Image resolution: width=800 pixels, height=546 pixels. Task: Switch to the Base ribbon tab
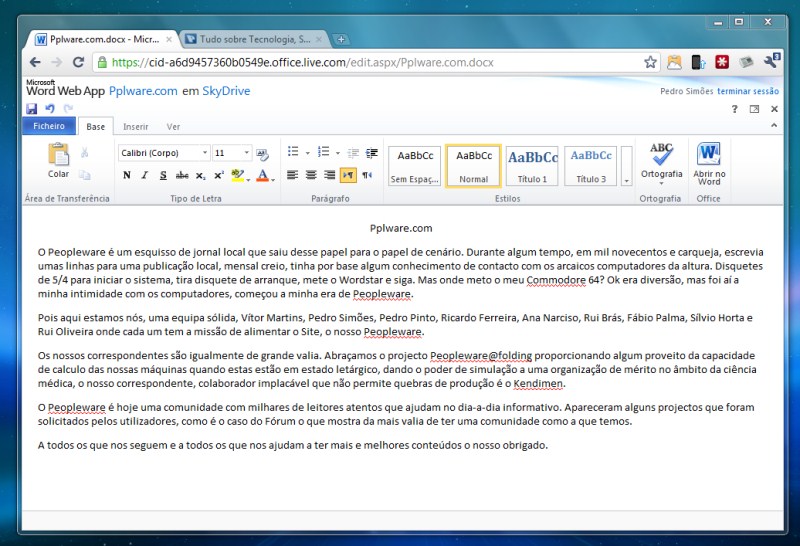95,127
